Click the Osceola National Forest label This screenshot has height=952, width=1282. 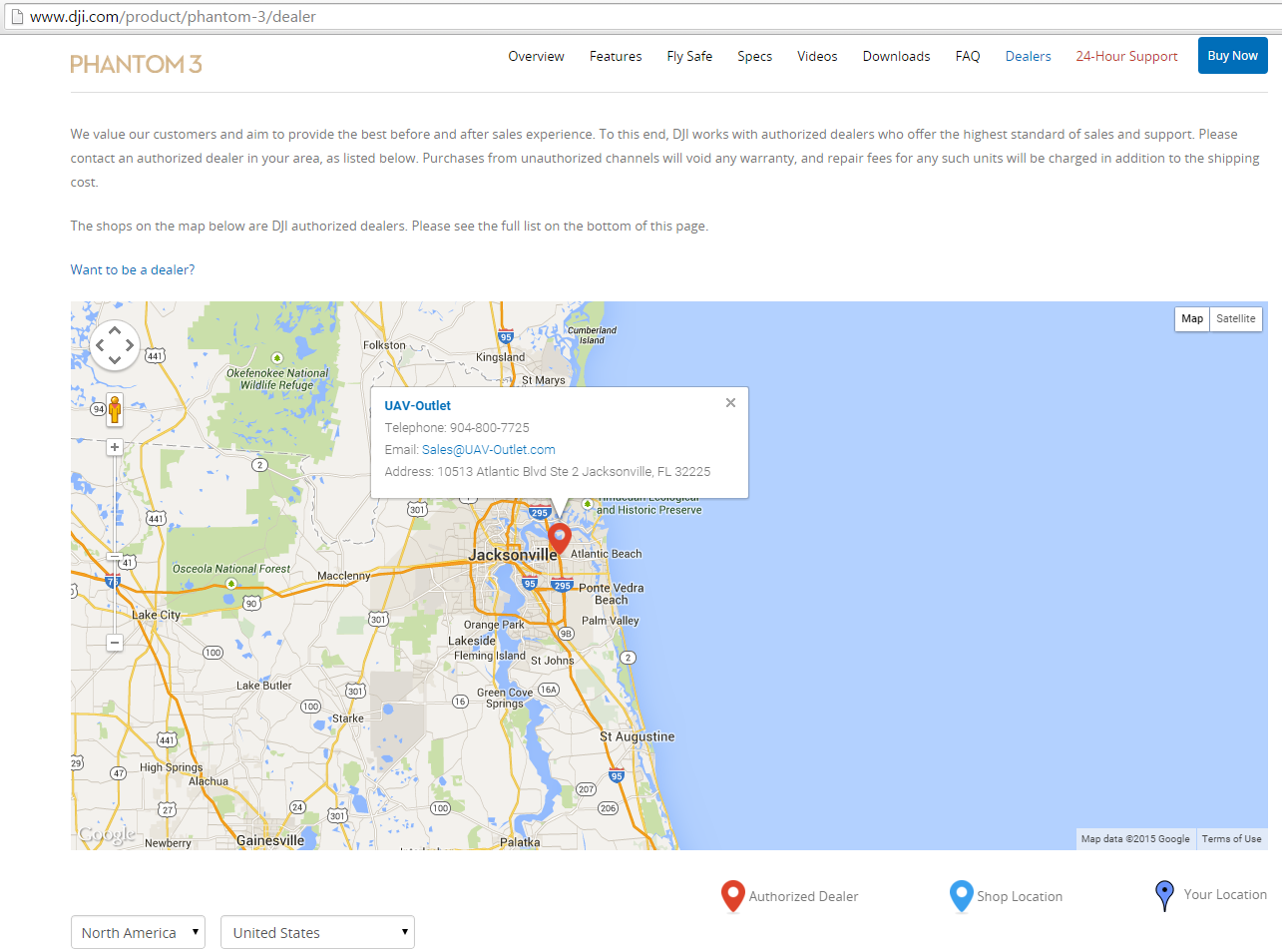[231, 569]
